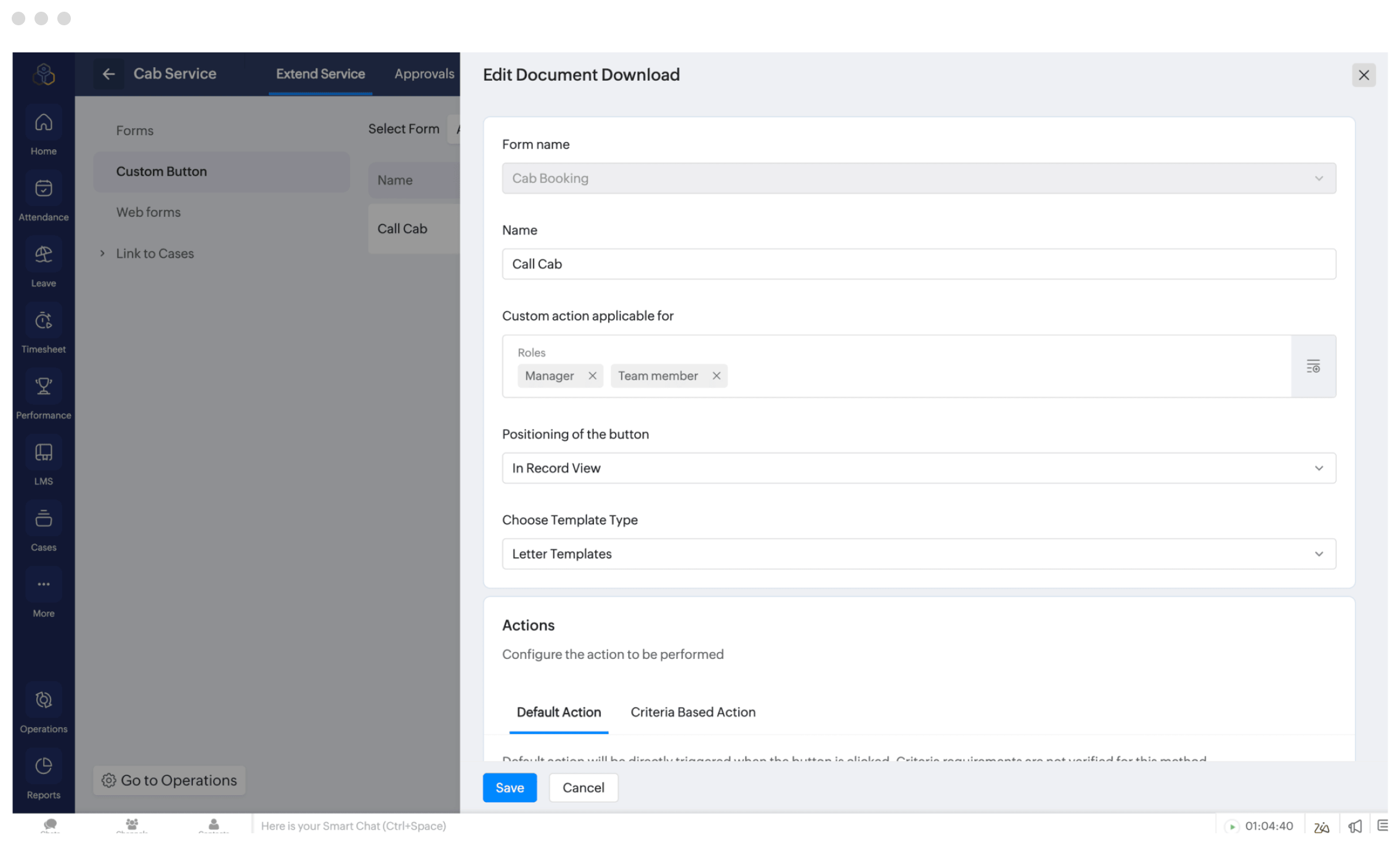Open the Cases module icon
This screenshot has width=1400, height=853.
pos(43,519)
